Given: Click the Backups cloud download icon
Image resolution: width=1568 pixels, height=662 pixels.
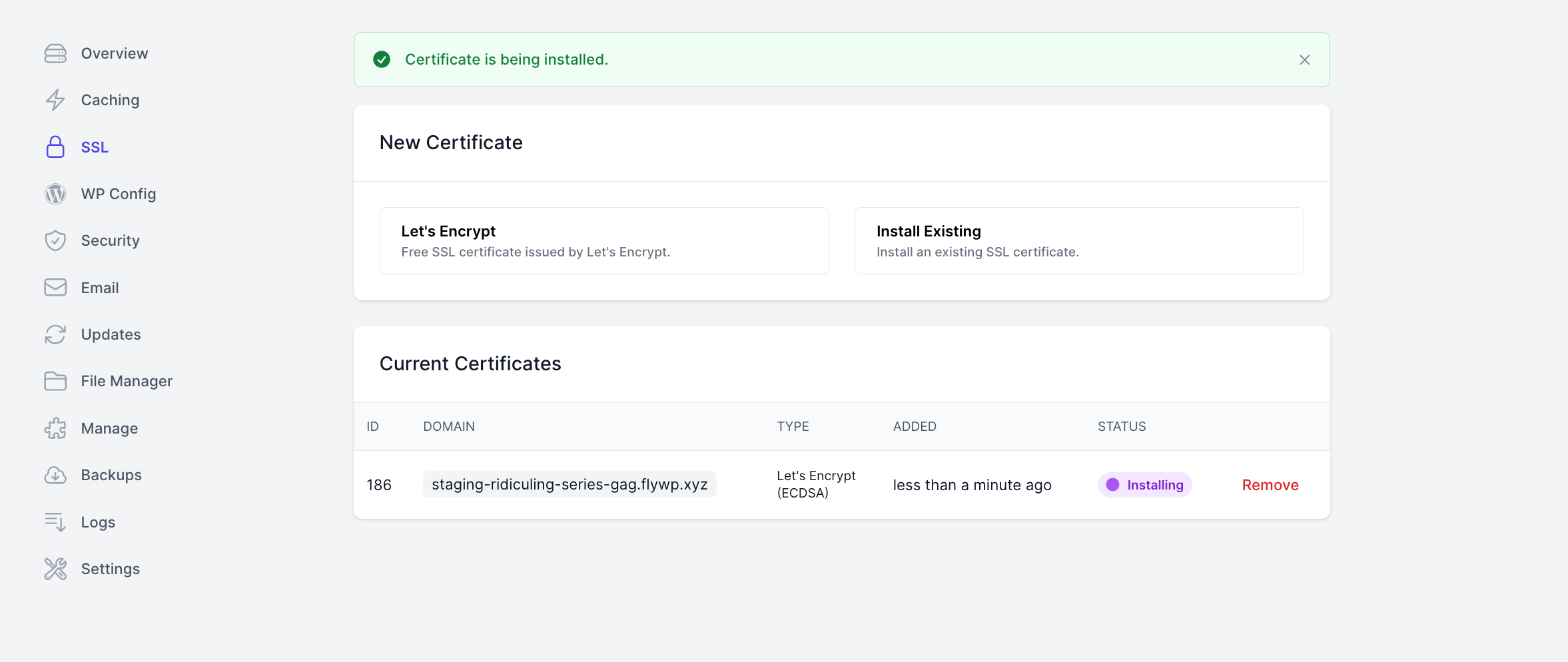Looking at the screenshot, I should (x=55, y=475).
